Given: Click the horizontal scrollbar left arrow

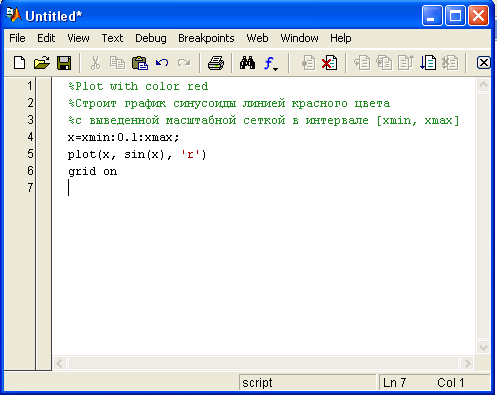Looking at the screenshot, I should click(60, 363).
